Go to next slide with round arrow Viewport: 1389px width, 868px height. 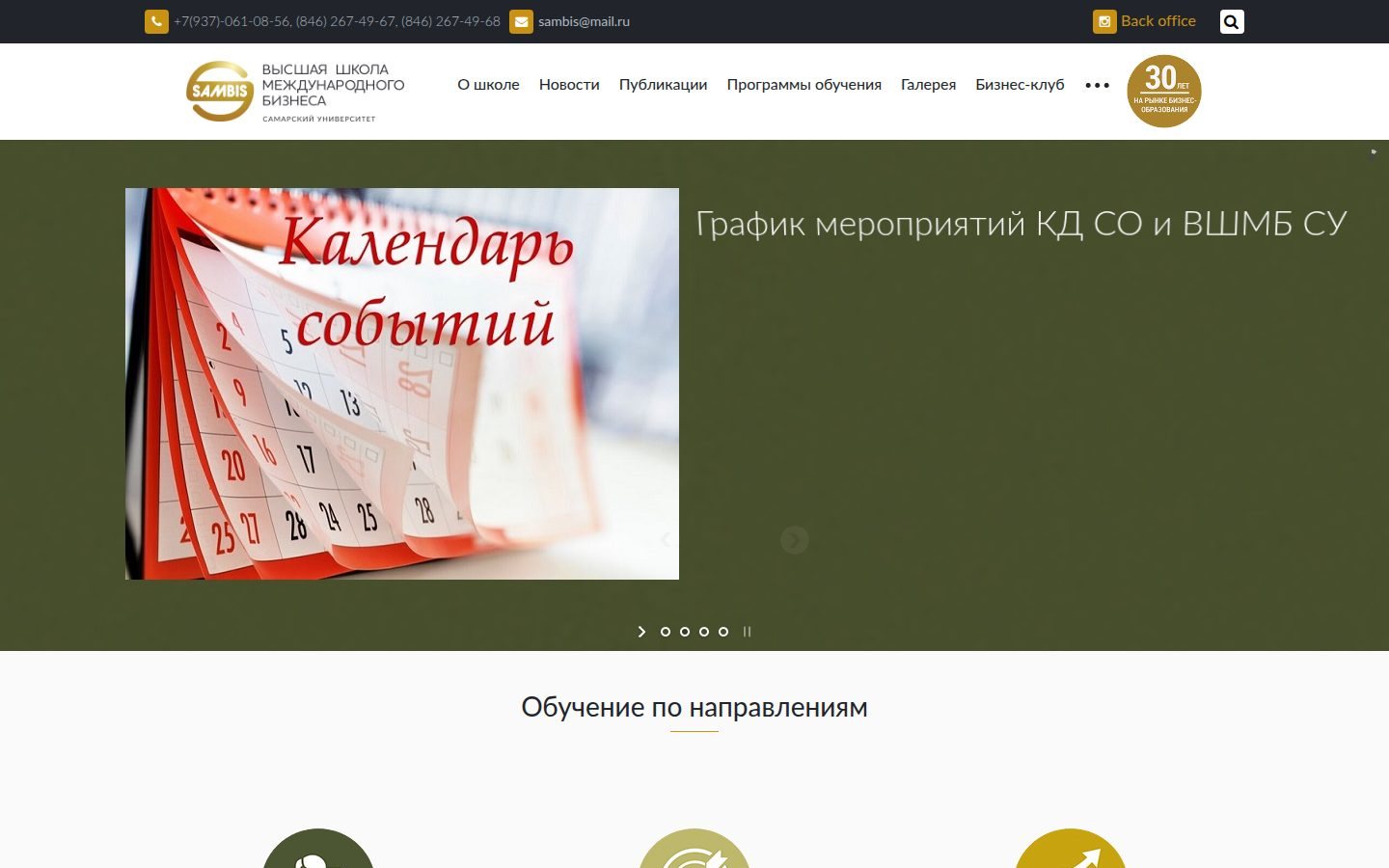(794, 540)
